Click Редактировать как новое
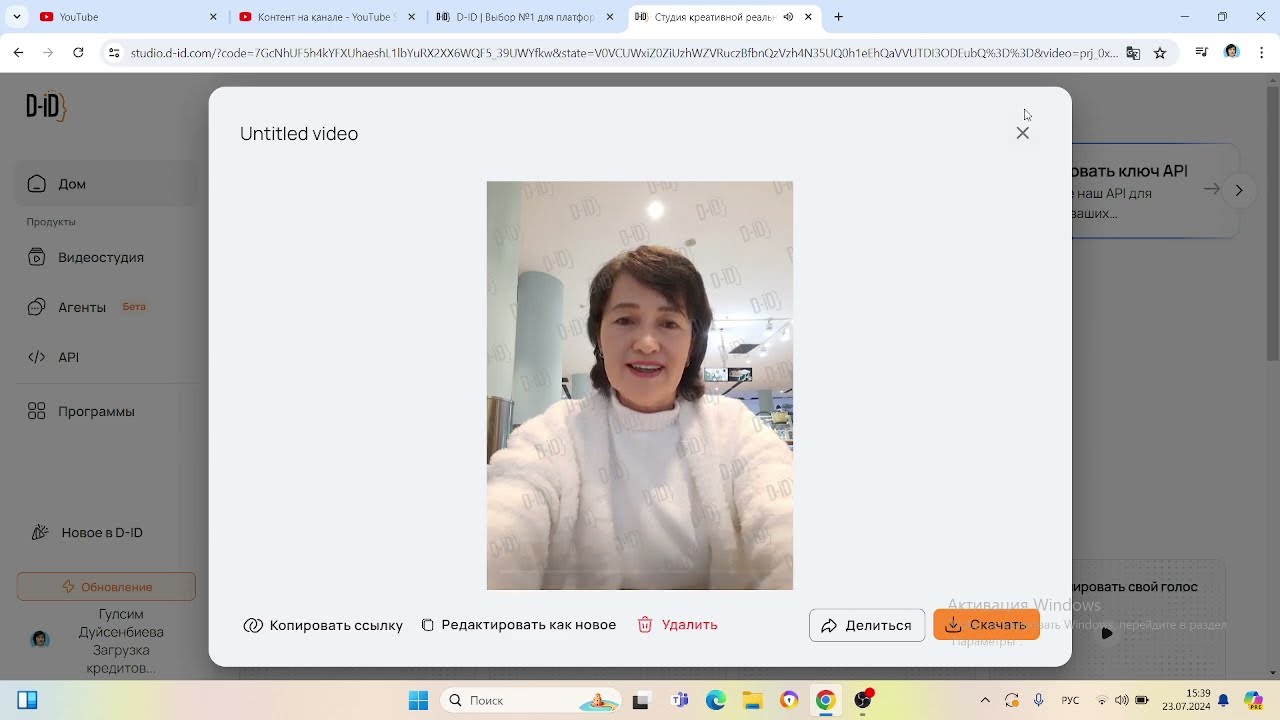Screen dimensions: 1280x720 (518, 625)
